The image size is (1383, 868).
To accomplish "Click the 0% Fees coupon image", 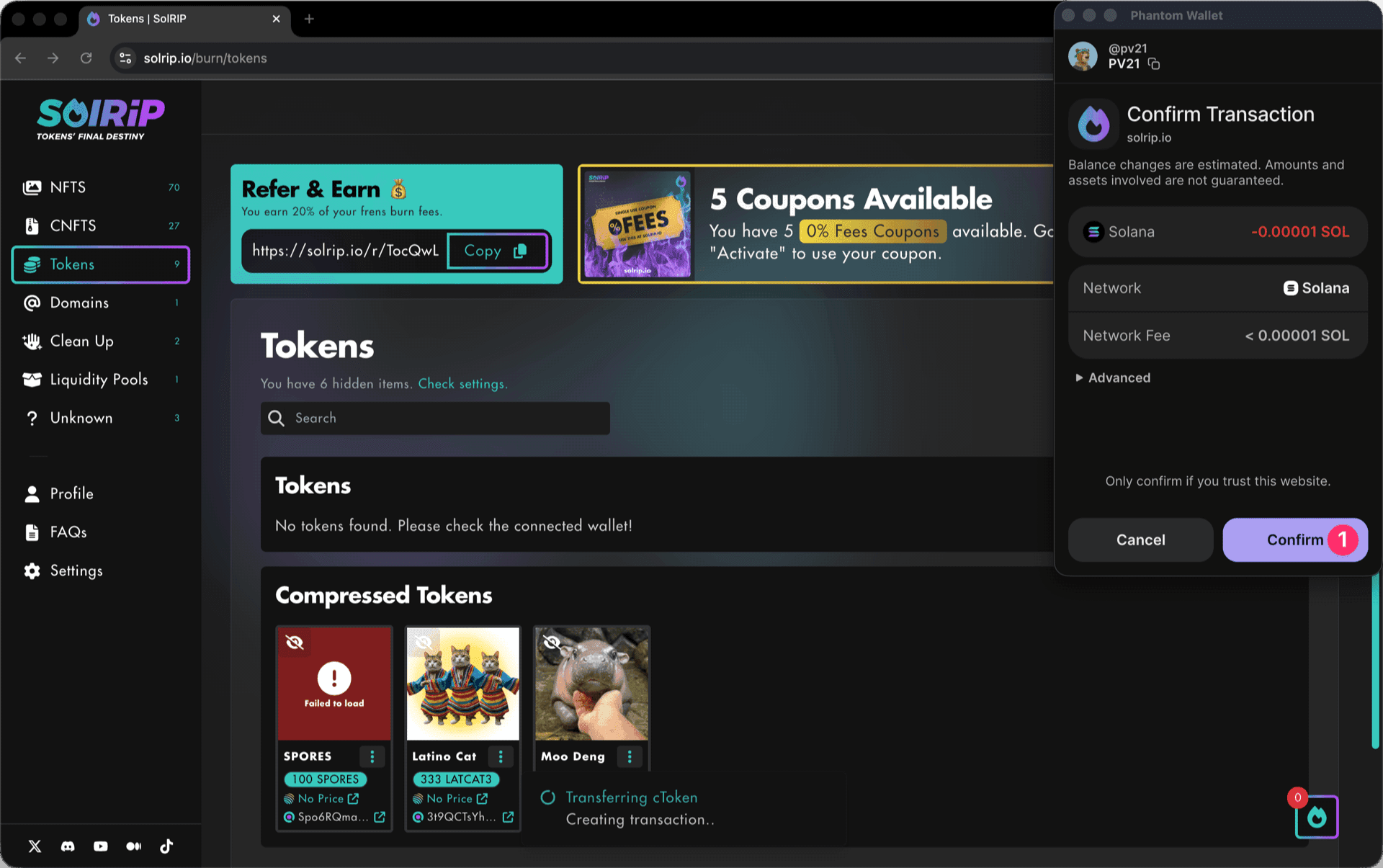I will coord(637,224).
